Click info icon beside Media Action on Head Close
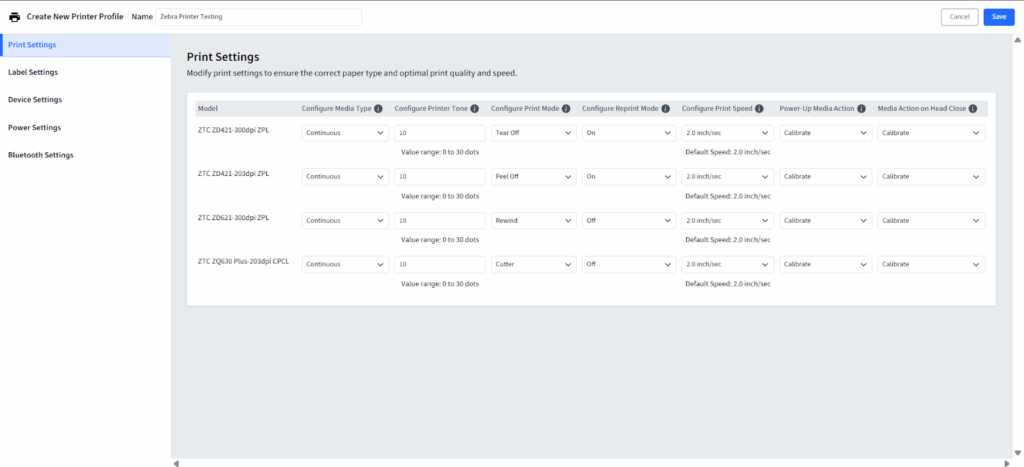The height and width of the screenshot is (467, 1024). tap(973, 108)
